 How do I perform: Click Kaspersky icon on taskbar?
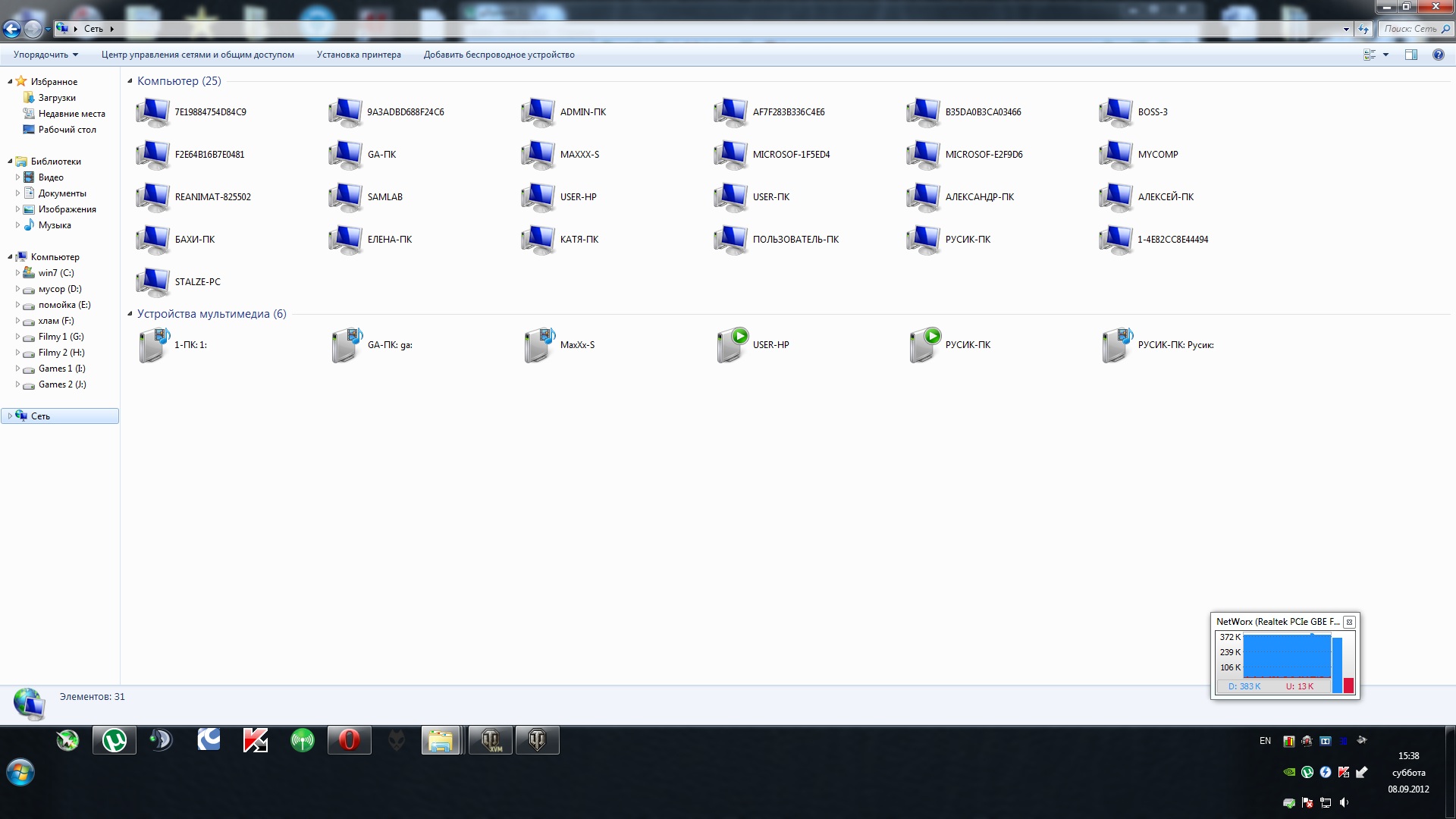(255, 740)
